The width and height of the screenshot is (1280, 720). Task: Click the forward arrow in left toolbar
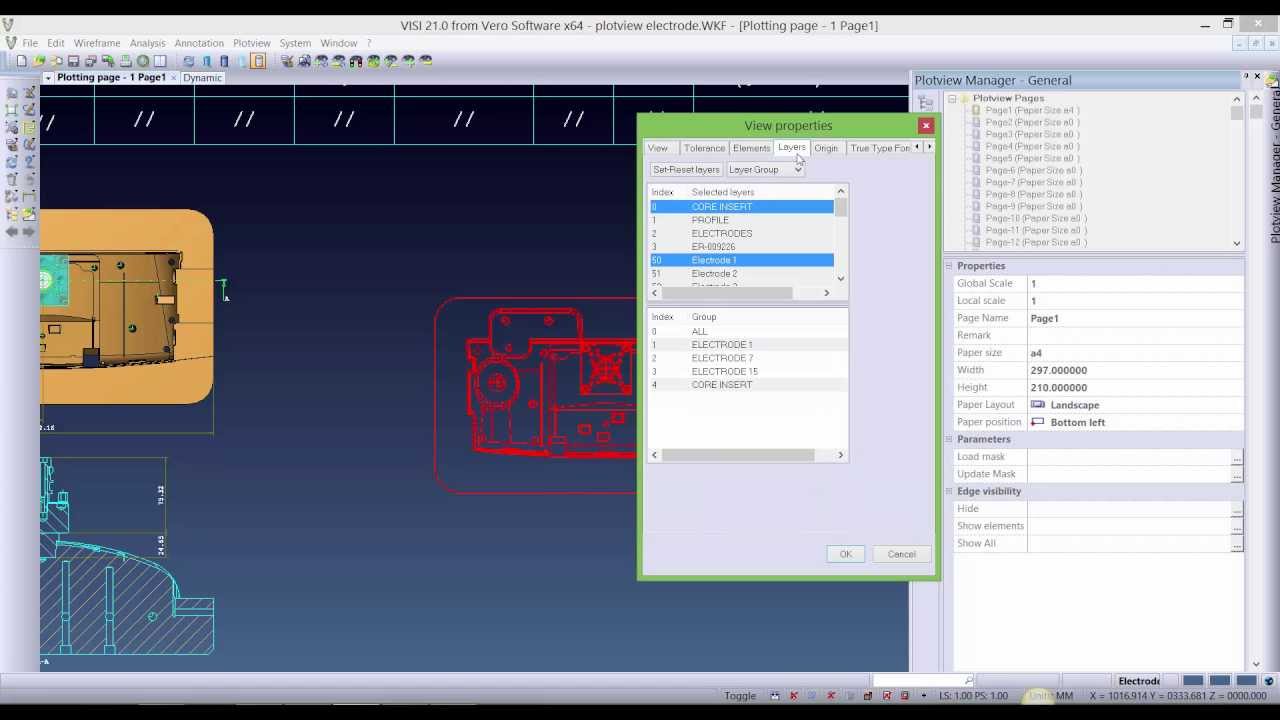pos(29,231)
